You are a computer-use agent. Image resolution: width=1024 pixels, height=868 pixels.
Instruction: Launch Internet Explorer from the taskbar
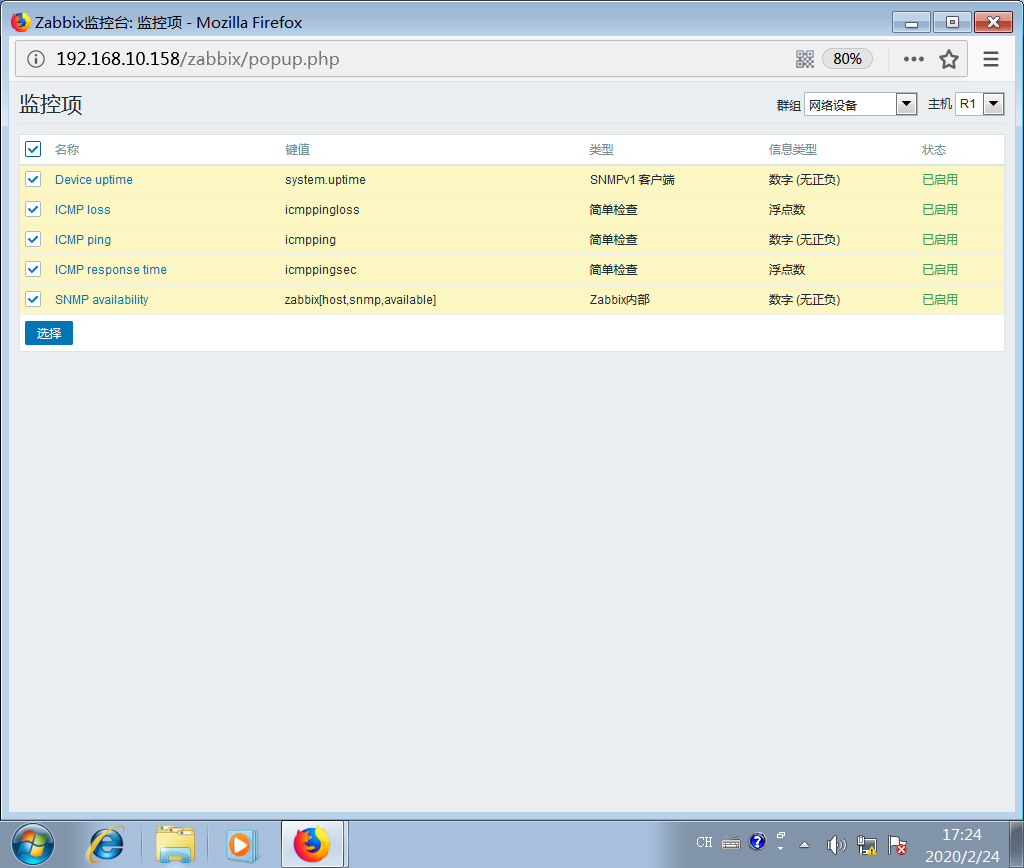pos(105,844)
